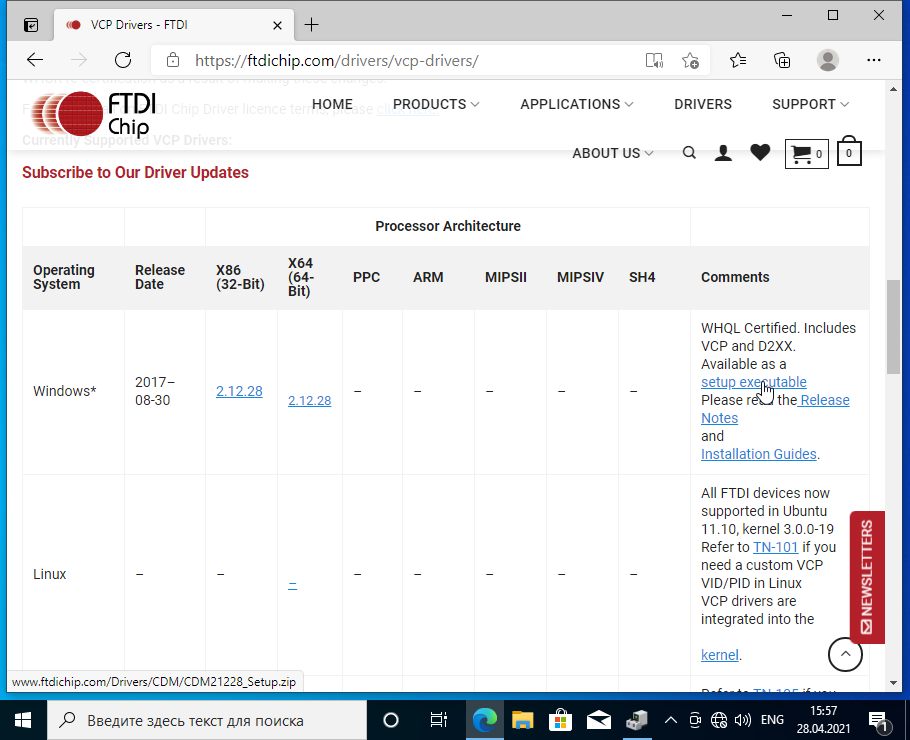Click the site lock icon in address bar
The height and width of the screenshot is (740, 910).
coord(172,60)
